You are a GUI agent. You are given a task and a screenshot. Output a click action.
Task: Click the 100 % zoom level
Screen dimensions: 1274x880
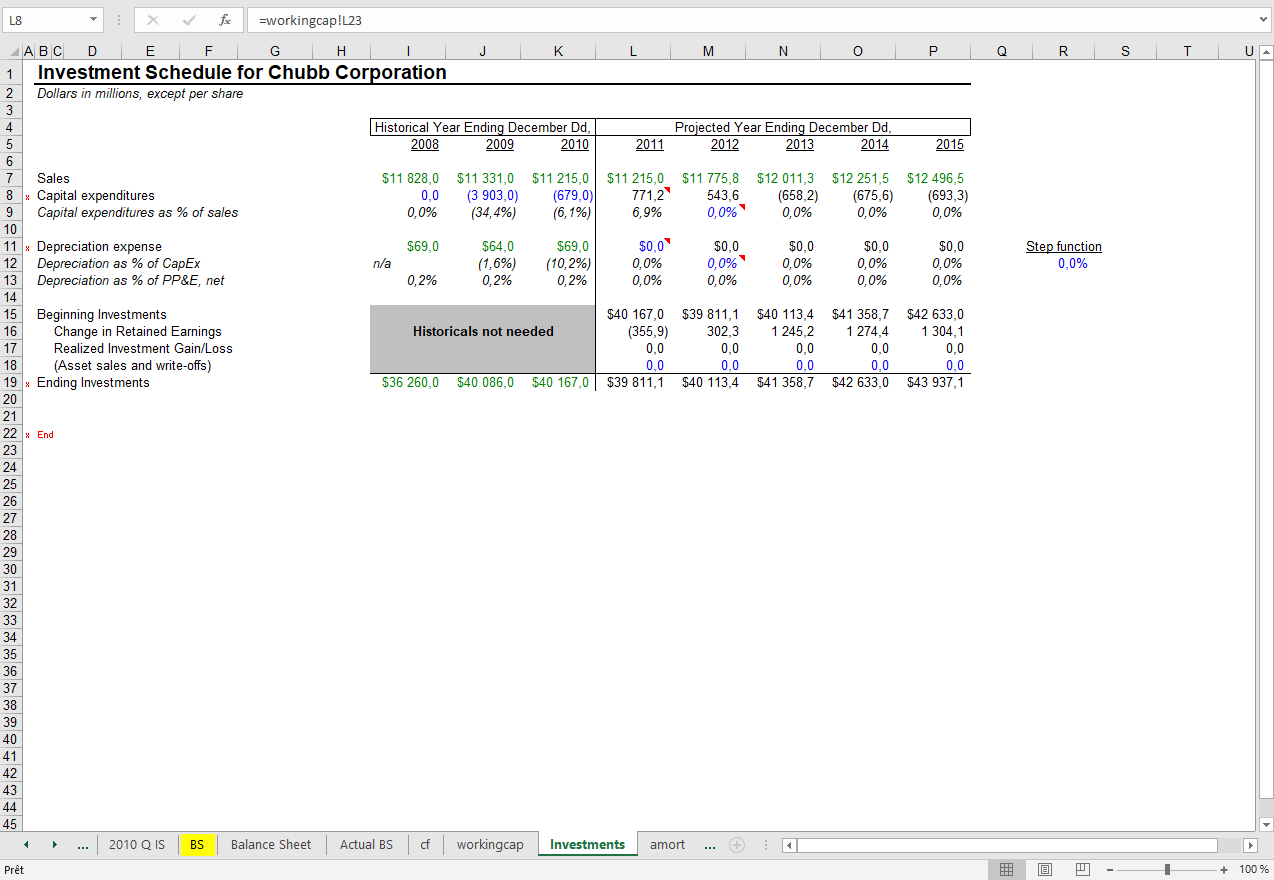coord(1253,870)
